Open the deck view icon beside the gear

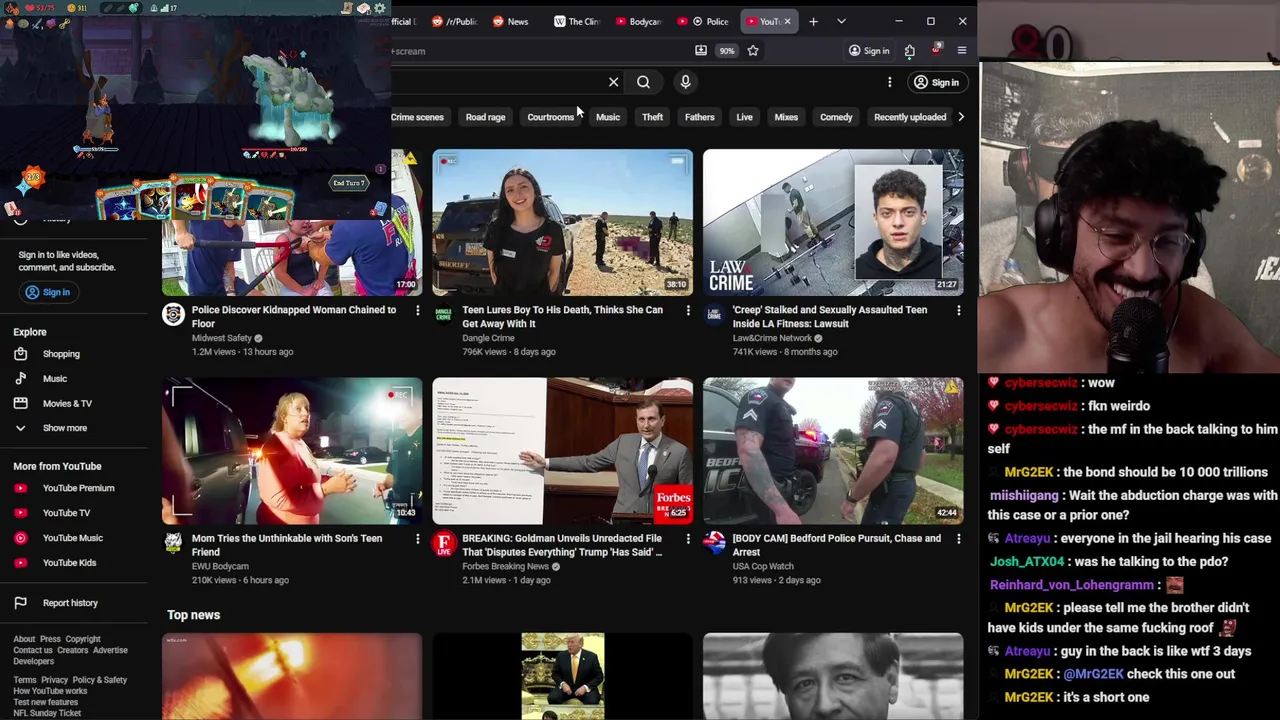(x=364, y=8)
